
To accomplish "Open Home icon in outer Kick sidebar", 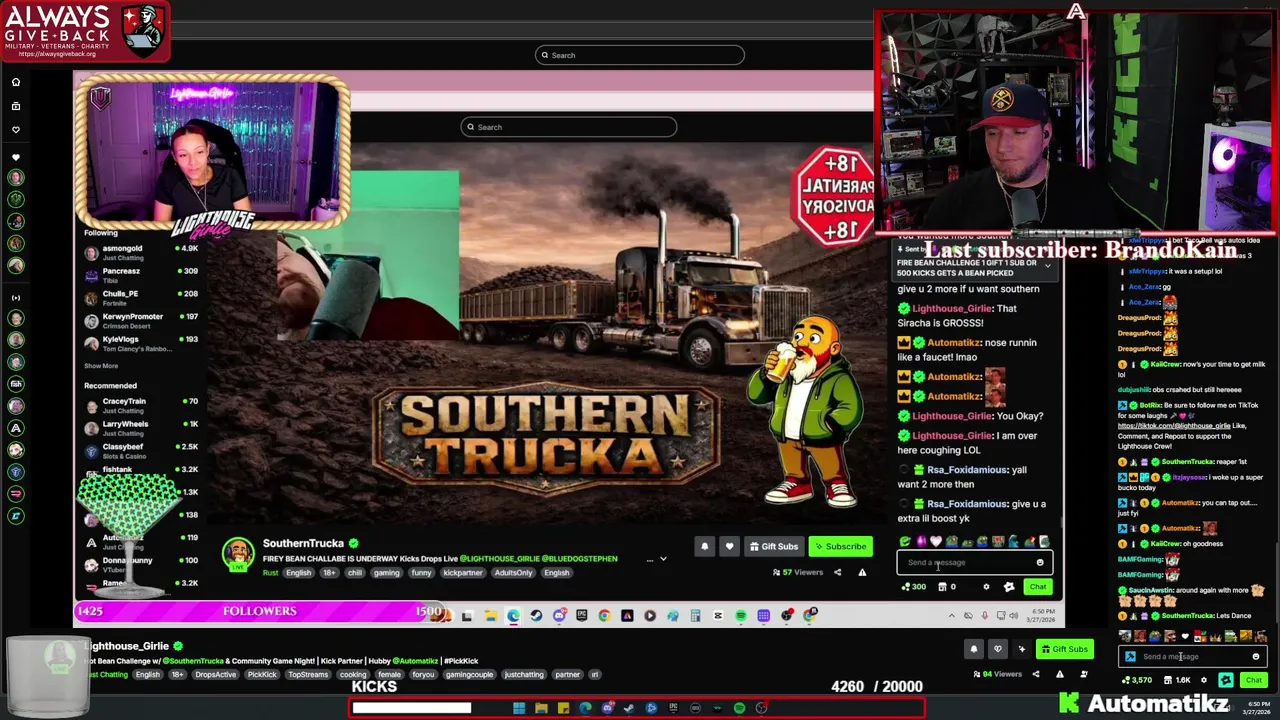I will coord(16,82).
